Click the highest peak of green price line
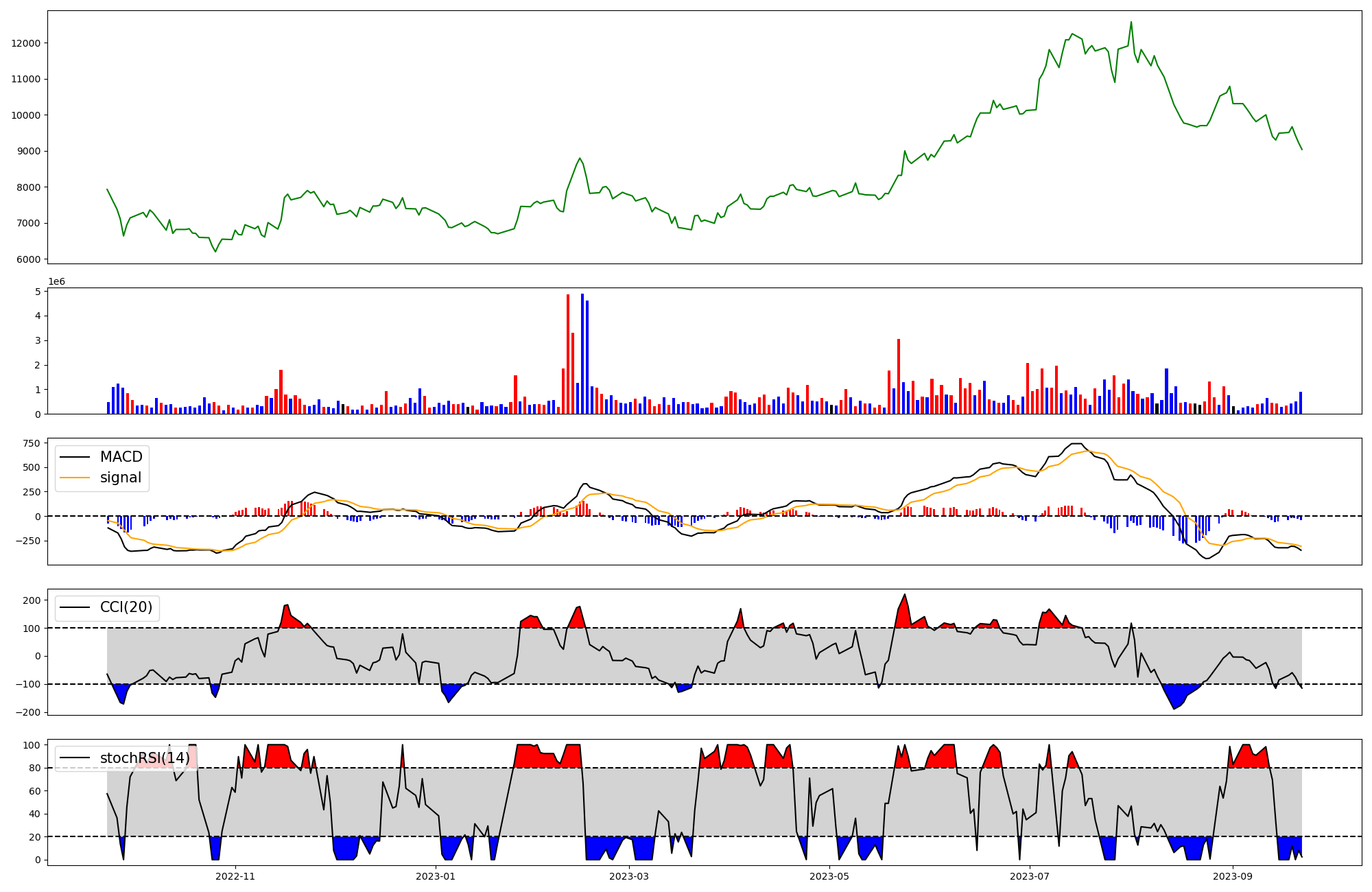This screenshot has height=892, width=1372. [x=1131, y=23]
